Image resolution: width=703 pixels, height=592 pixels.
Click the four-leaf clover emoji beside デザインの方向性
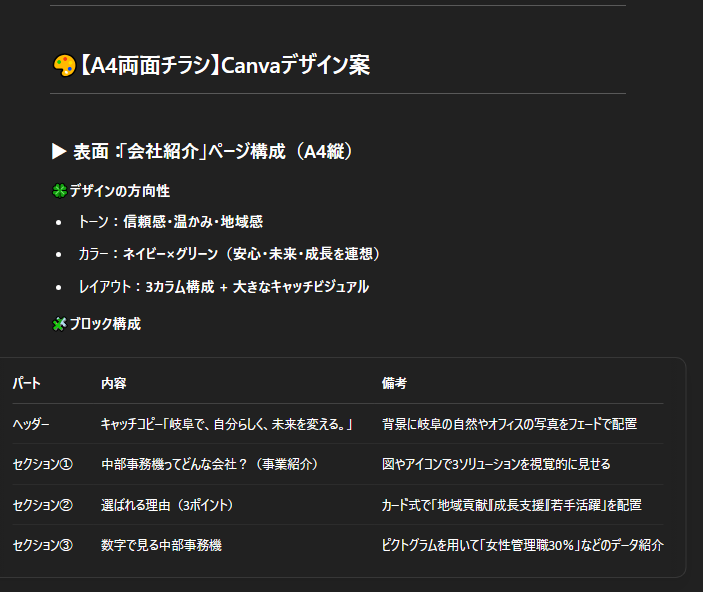(x=60, y=191)
